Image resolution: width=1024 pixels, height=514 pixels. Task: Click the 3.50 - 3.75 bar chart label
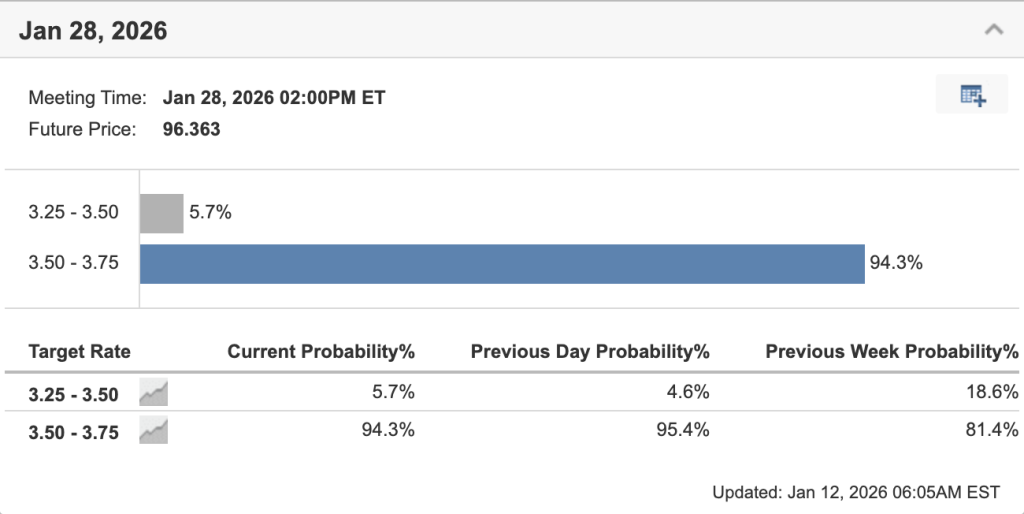74,264
